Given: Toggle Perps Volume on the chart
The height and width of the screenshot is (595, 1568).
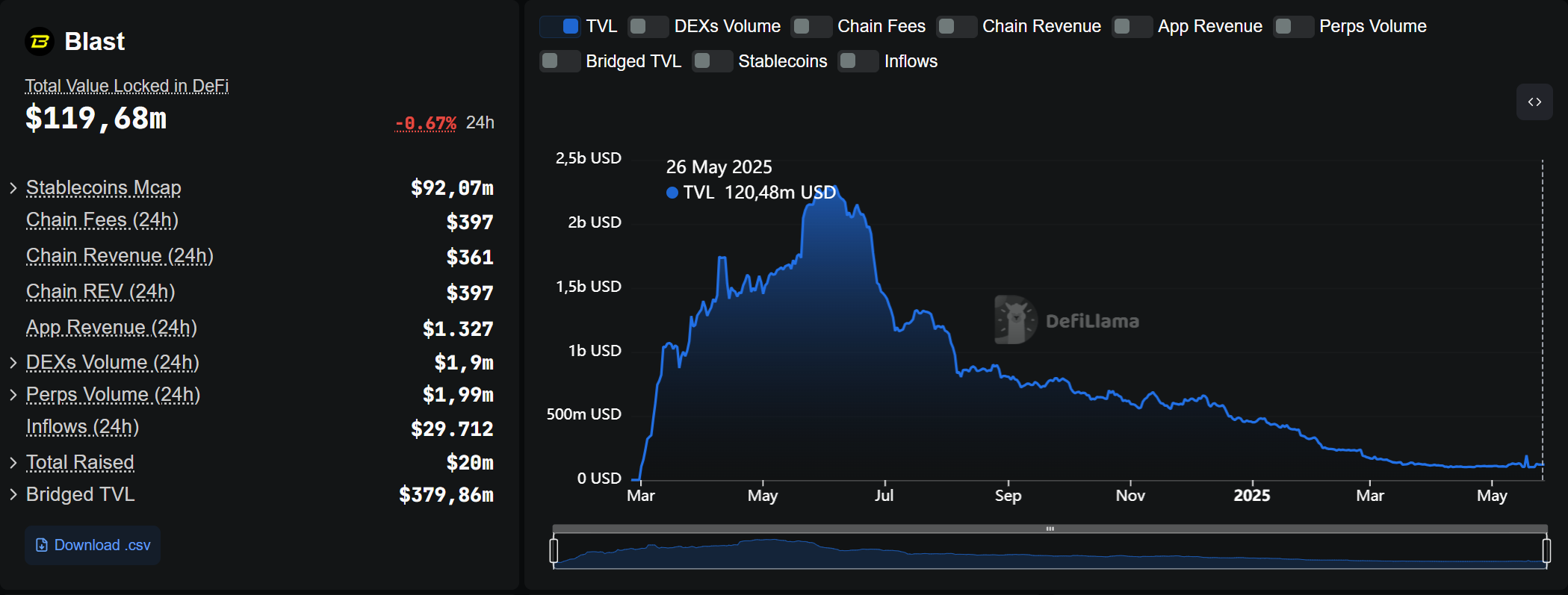Looking at the screenshot, I should point(1293,26).
